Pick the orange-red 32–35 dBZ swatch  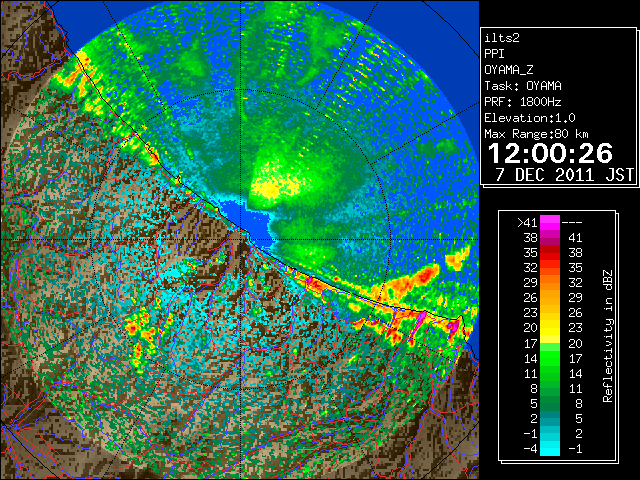click(x=550, y=268)
